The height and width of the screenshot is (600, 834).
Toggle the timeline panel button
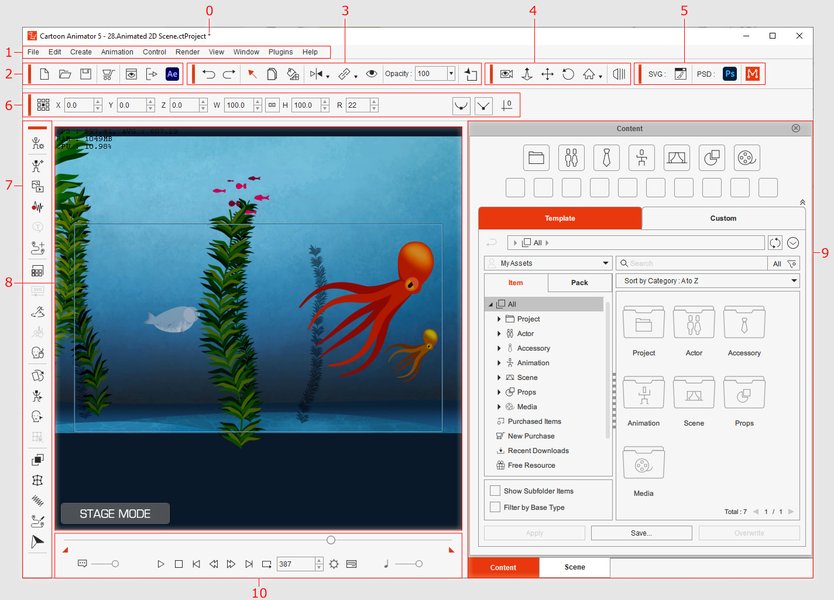click(352, 564)
